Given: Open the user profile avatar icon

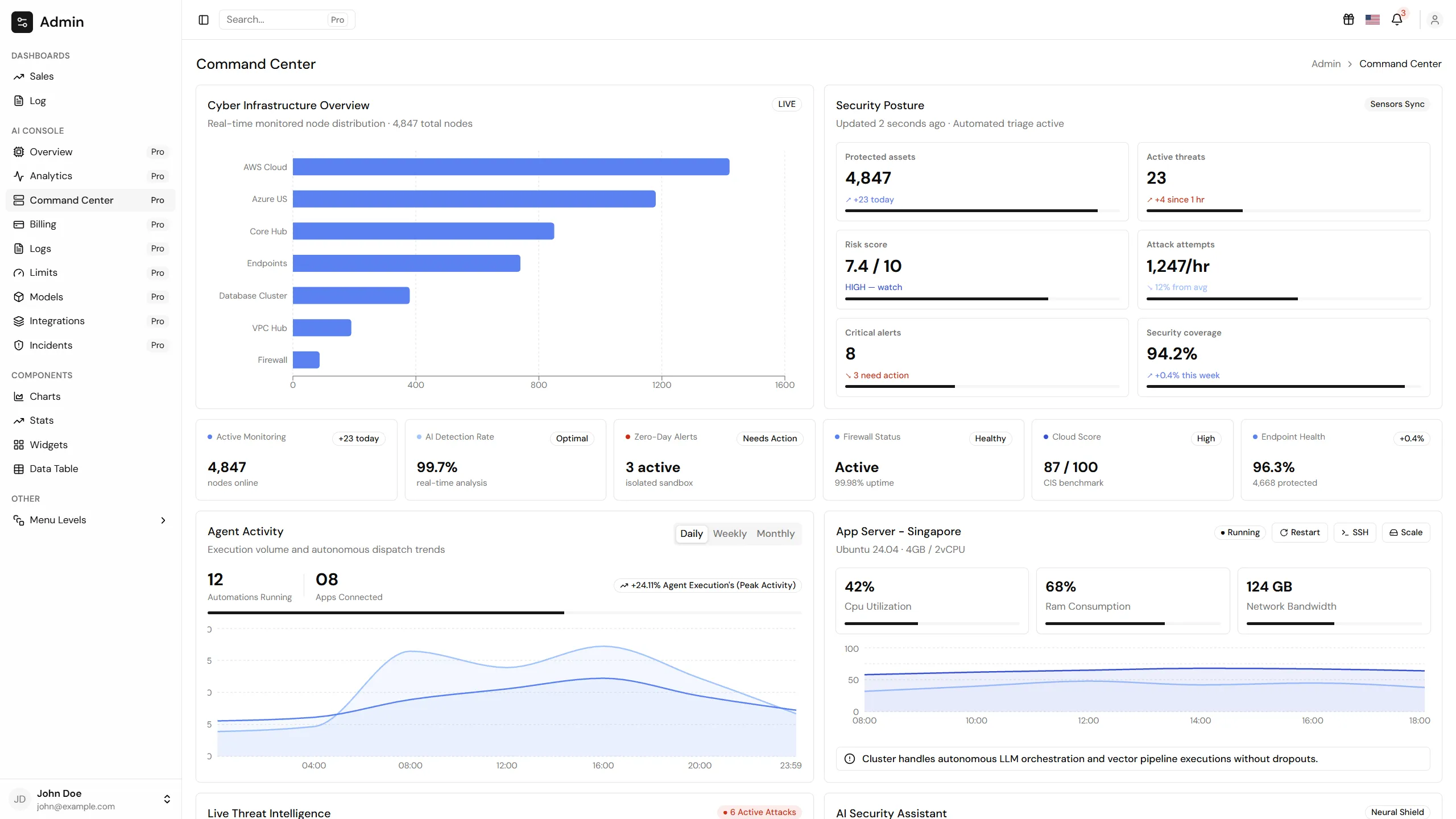Looking at the screenshot, I should pos(1435,20).
